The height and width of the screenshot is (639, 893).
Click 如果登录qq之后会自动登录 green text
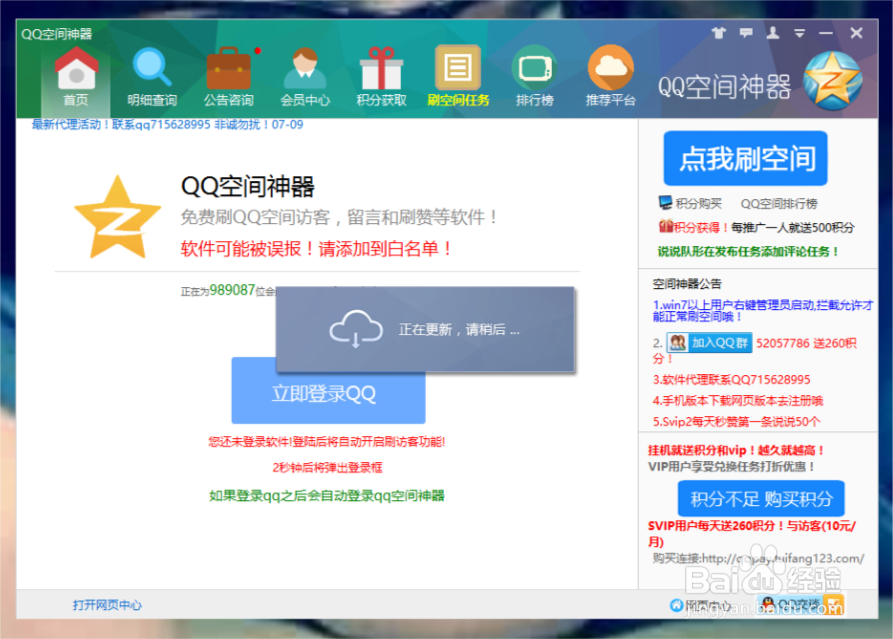coord(326,495)
